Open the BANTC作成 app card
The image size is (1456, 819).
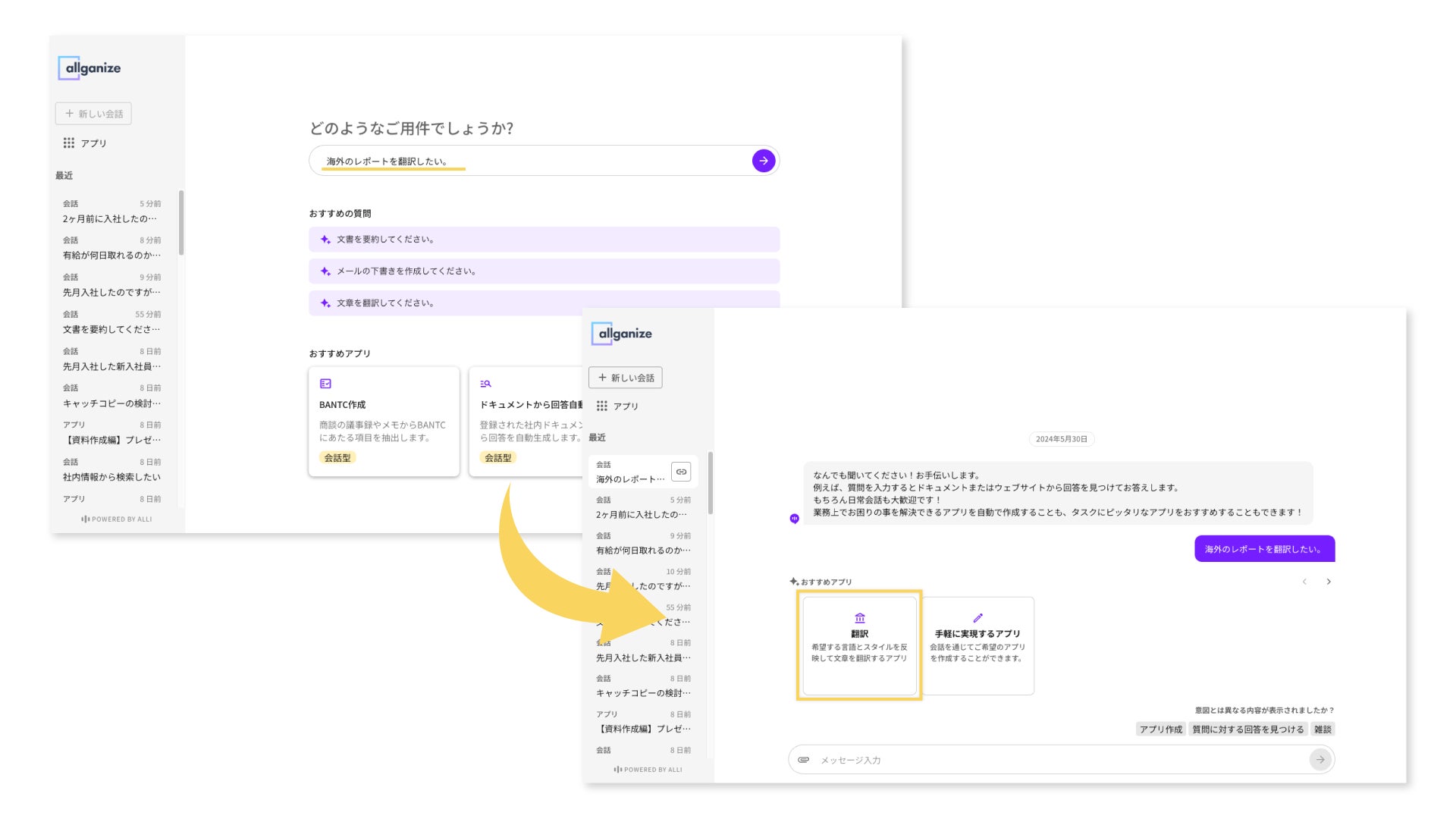384,422
